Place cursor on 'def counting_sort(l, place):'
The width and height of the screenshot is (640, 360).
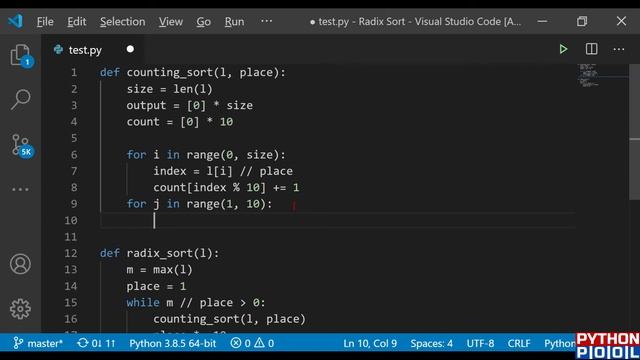point(193,73)
